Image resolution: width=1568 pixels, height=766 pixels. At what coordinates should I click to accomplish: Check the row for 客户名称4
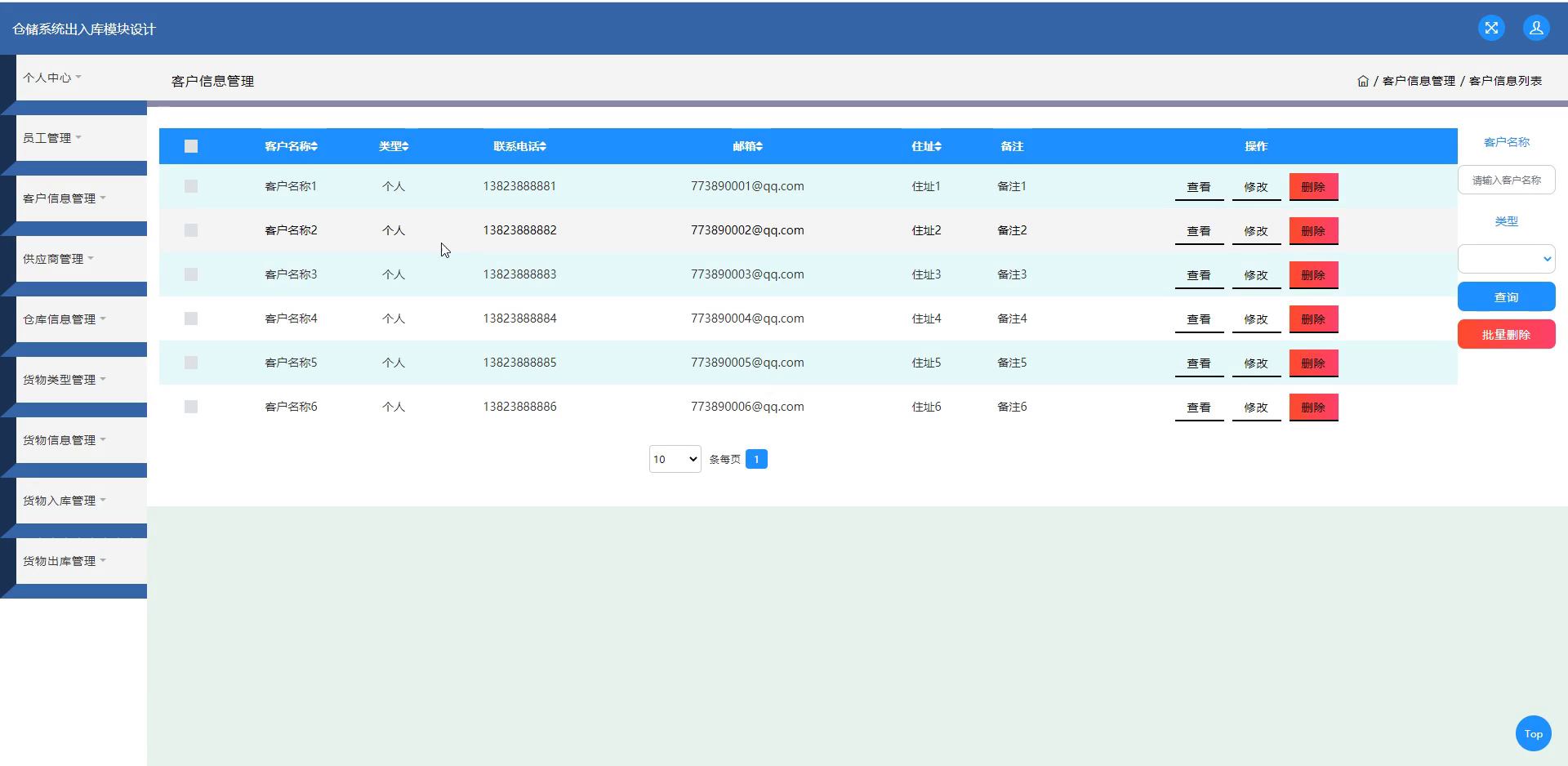tap(191, 318)
